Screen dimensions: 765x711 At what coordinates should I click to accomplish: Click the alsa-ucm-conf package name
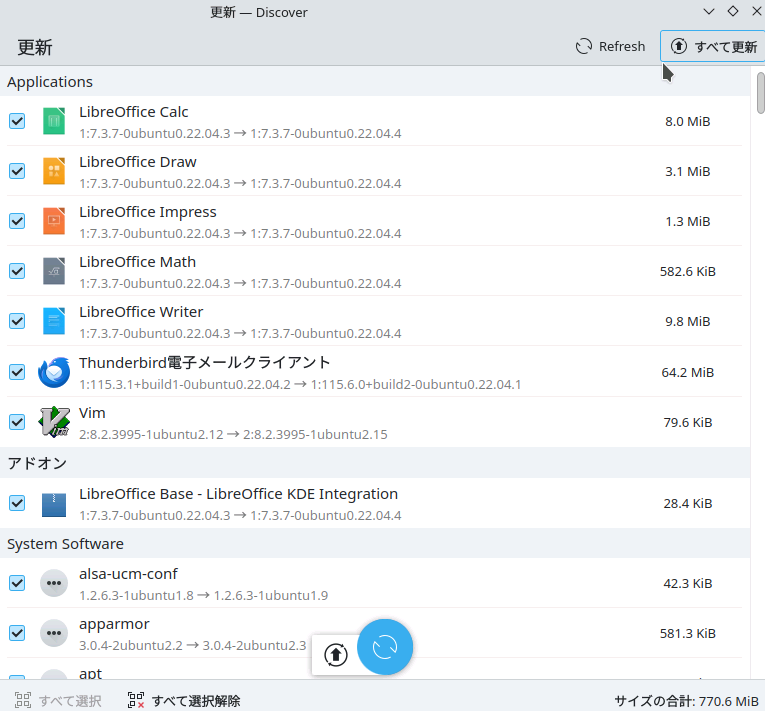128,574
